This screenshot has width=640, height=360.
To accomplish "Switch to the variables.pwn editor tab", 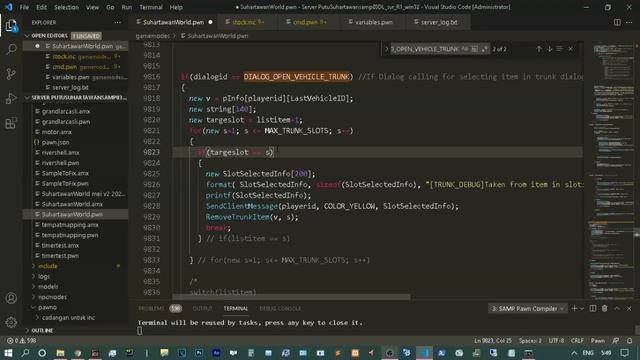I will tap(373, 22).
